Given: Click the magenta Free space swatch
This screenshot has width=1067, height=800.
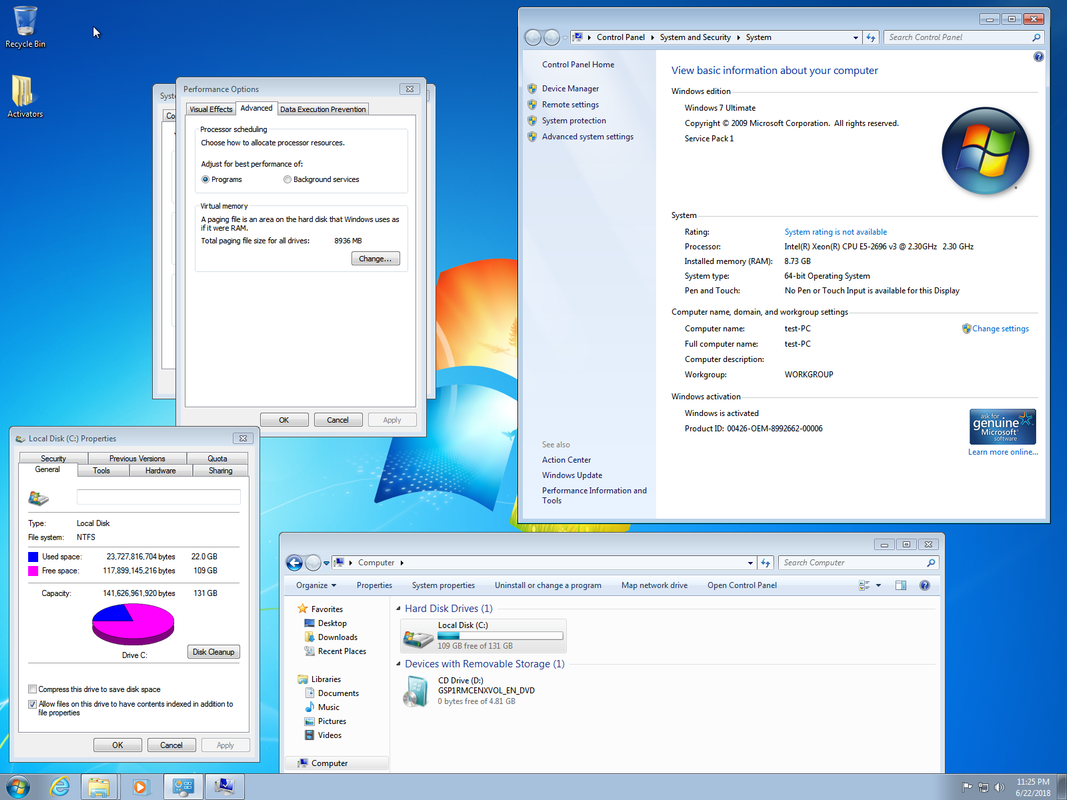Looking at the screenshot, I should (33, 571).
